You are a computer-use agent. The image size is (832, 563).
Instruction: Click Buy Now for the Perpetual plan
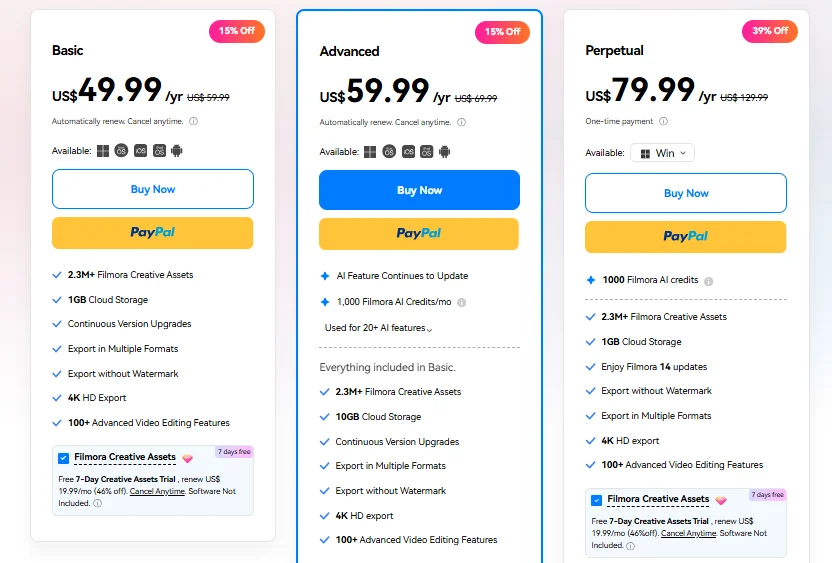tap(686, 193)
